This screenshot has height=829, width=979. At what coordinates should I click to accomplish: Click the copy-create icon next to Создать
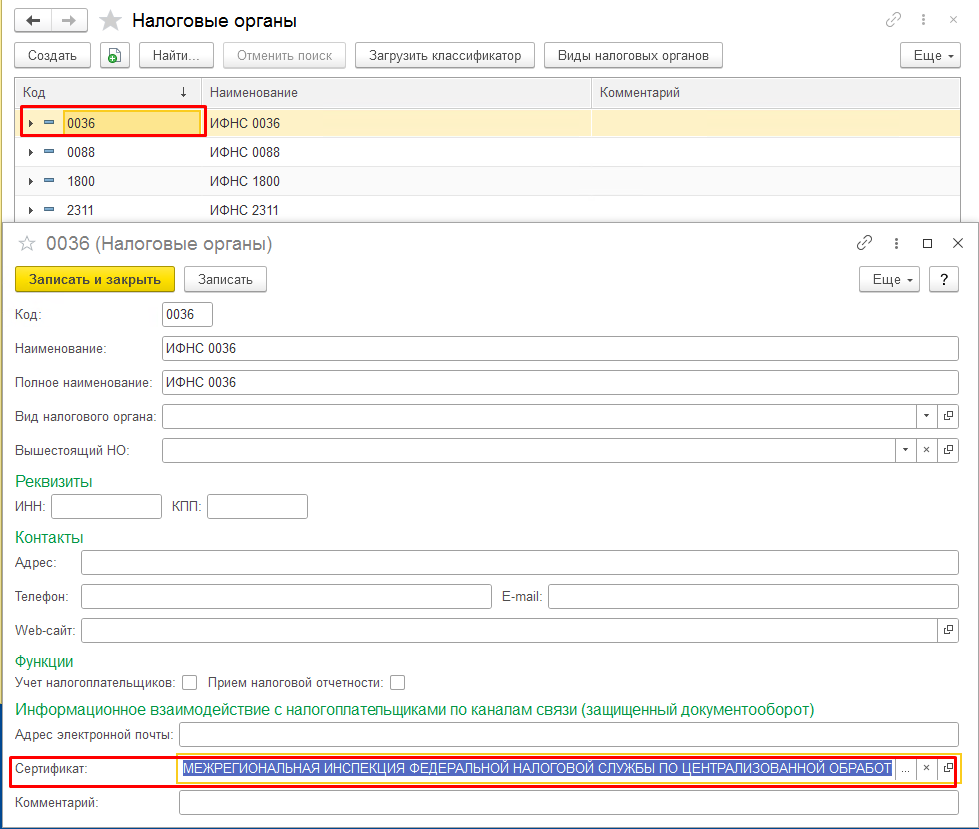click(x=115, y=56)
